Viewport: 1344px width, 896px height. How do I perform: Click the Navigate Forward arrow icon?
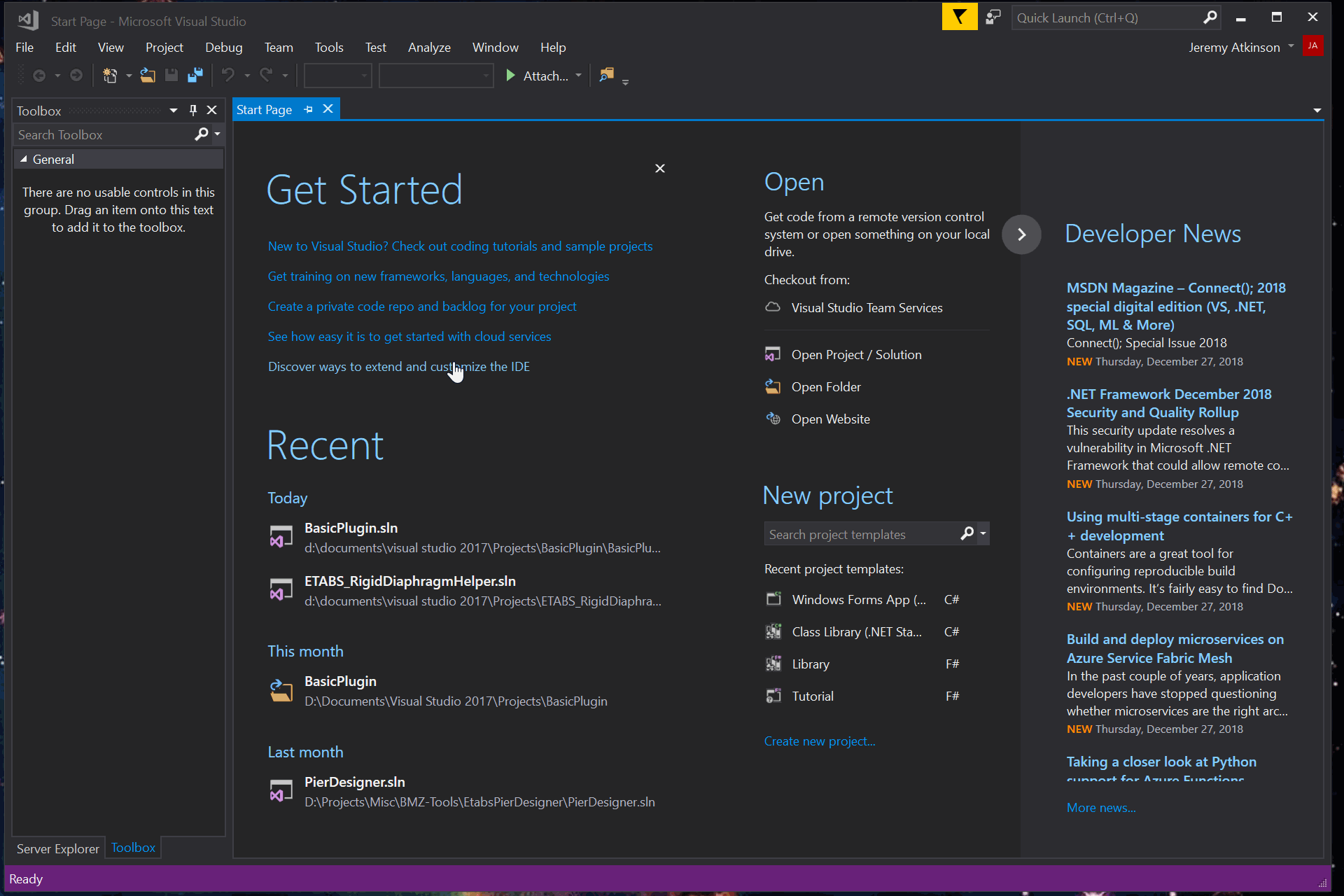(x=76, y=76)
